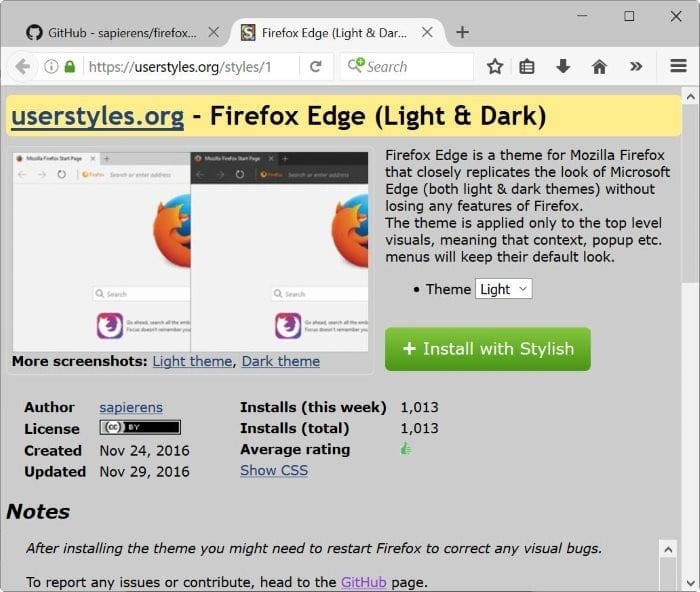700x592 pixels.
Task: Click the 'Nov 24, 2016' created date
Action: (x=144, y=450)
